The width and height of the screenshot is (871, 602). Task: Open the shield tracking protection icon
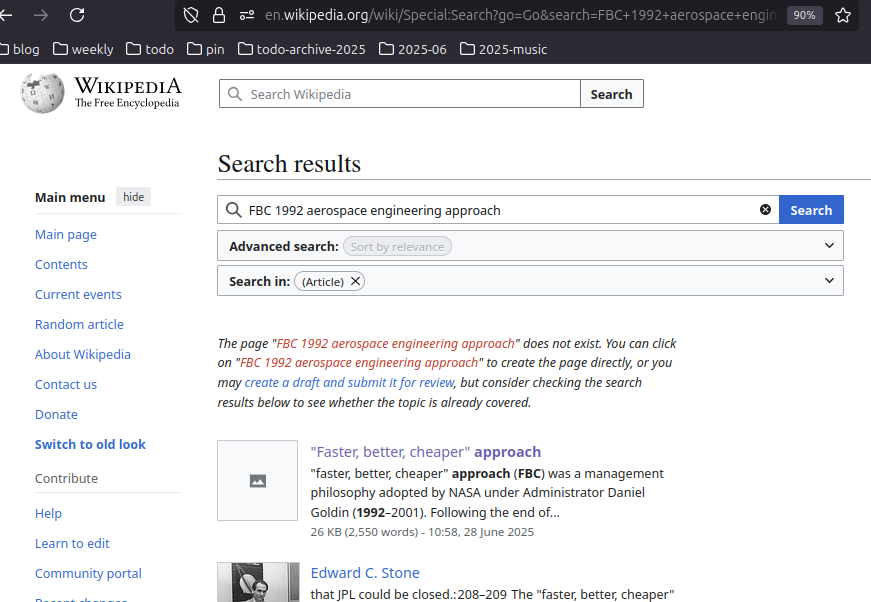(191, 16)
